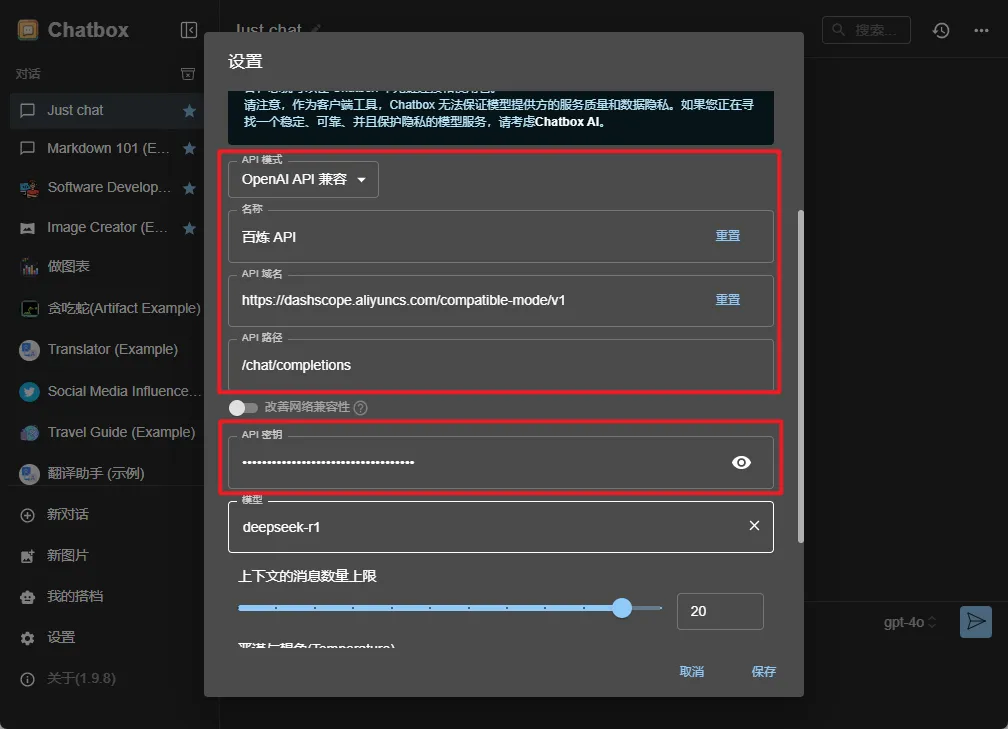Click the Travel Guide avatar icon
Image resolution: width=1008 pixels, height=729 pixels.
(29, 433)
